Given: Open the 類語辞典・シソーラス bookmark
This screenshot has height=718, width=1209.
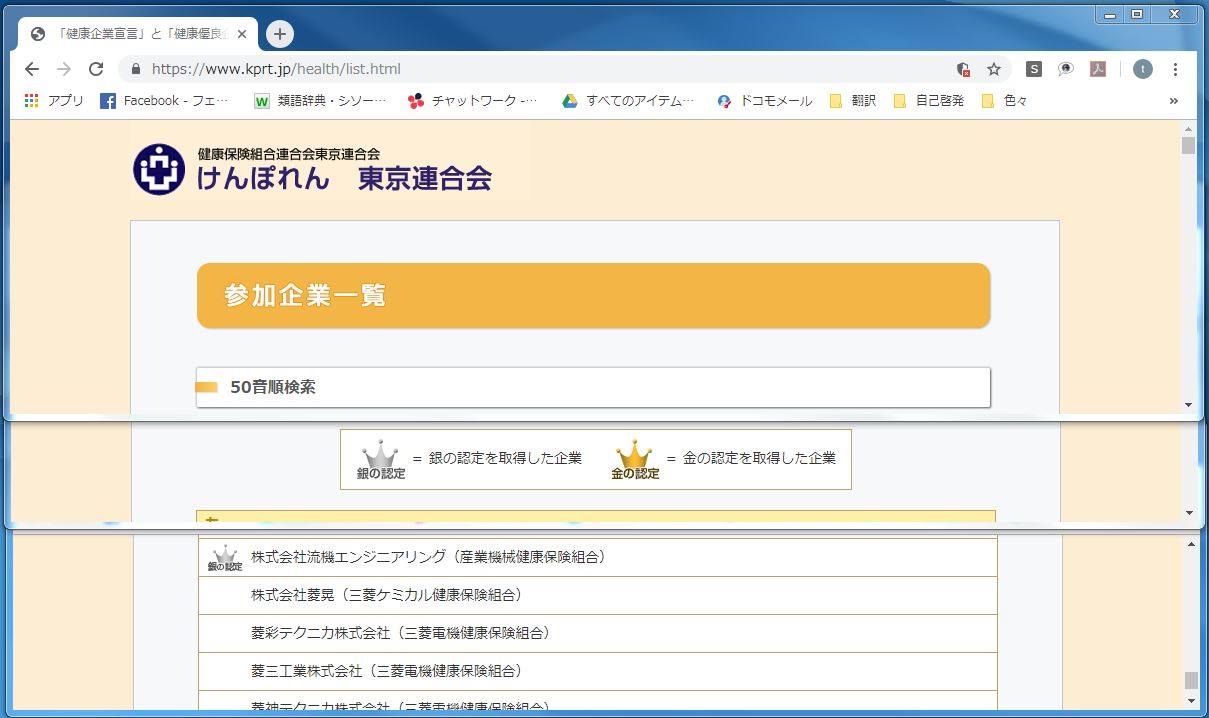Looking at the screenshot, I should click(x=318, y=101).
